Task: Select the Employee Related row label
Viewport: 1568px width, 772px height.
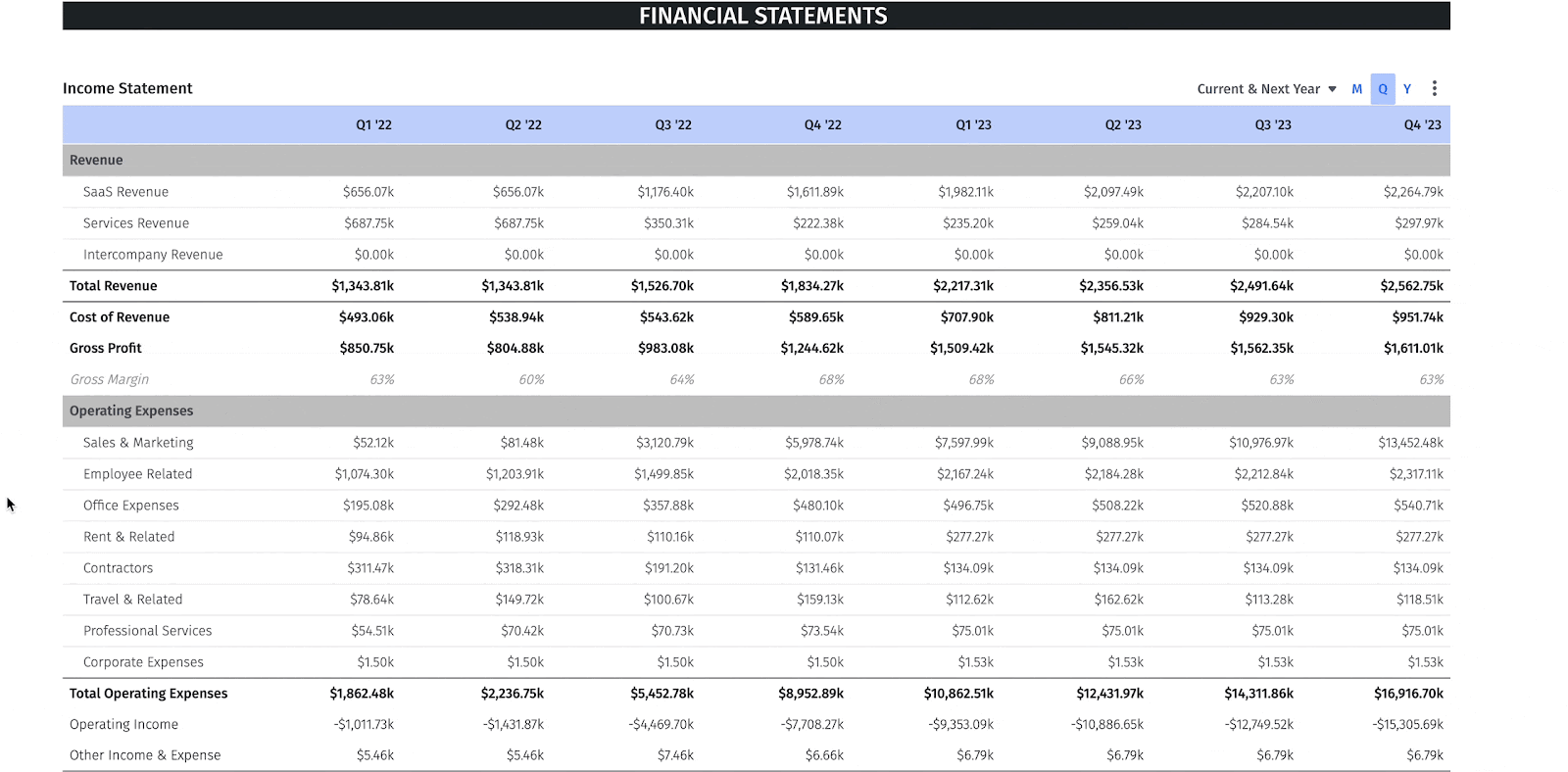Action: 138,474
